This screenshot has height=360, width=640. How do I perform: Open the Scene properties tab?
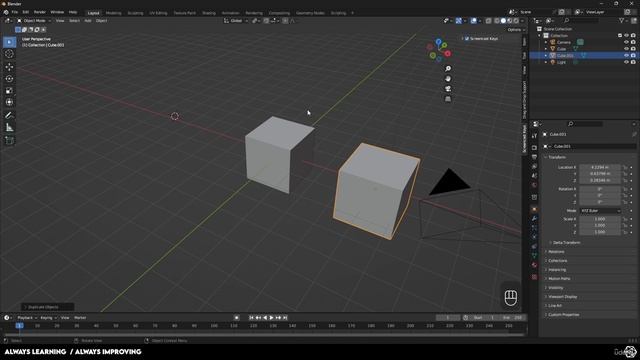pyautogui.click(x=534, y=176)
